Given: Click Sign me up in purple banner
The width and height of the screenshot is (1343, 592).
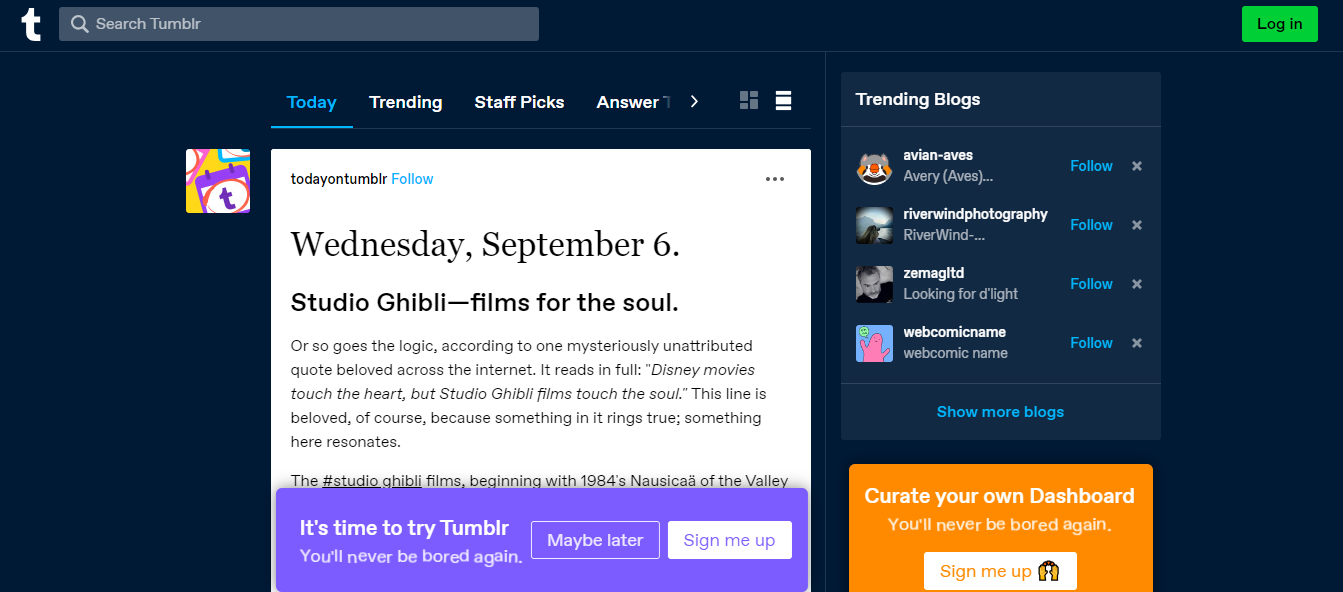Looking at the screenshot, I should pos(729,540).
